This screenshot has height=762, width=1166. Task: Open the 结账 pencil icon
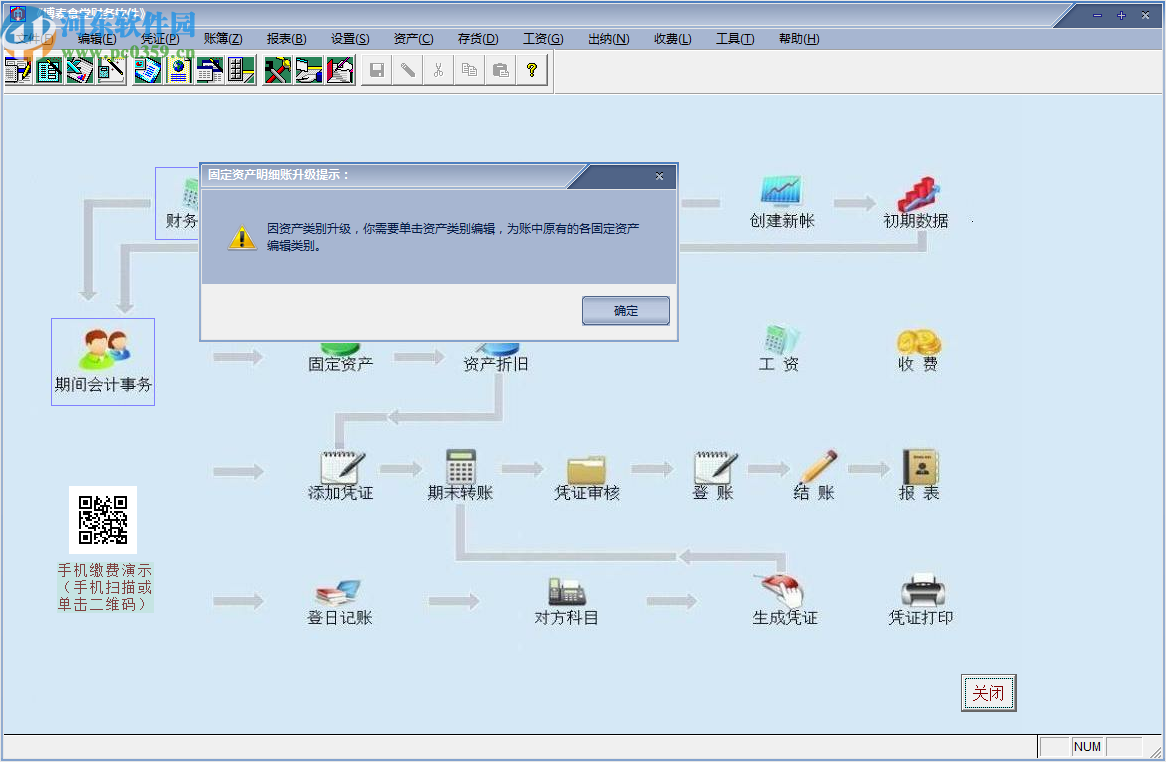(x=818, y=467)
